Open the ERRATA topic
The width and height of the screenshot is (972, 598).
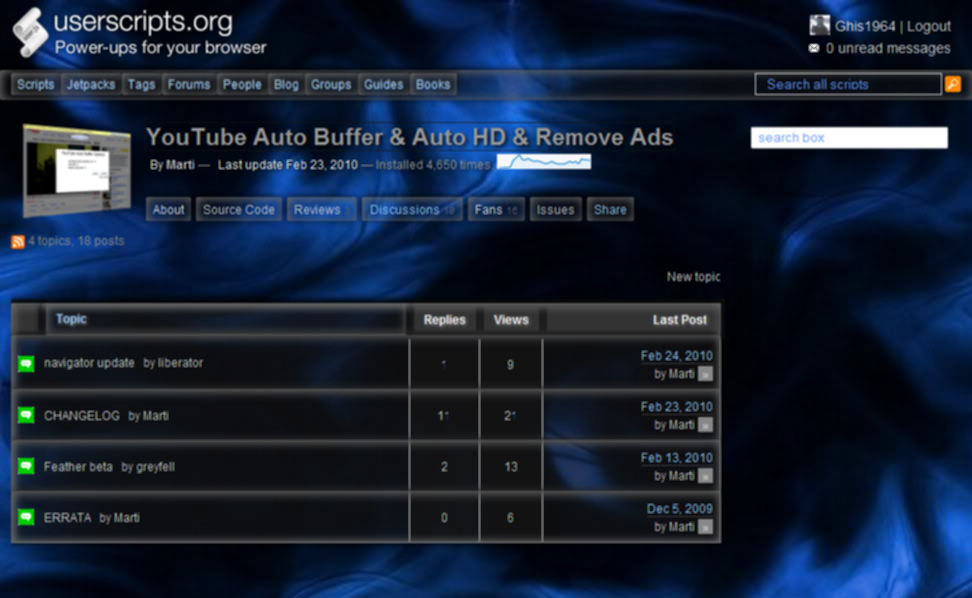[x=68, y=517]
